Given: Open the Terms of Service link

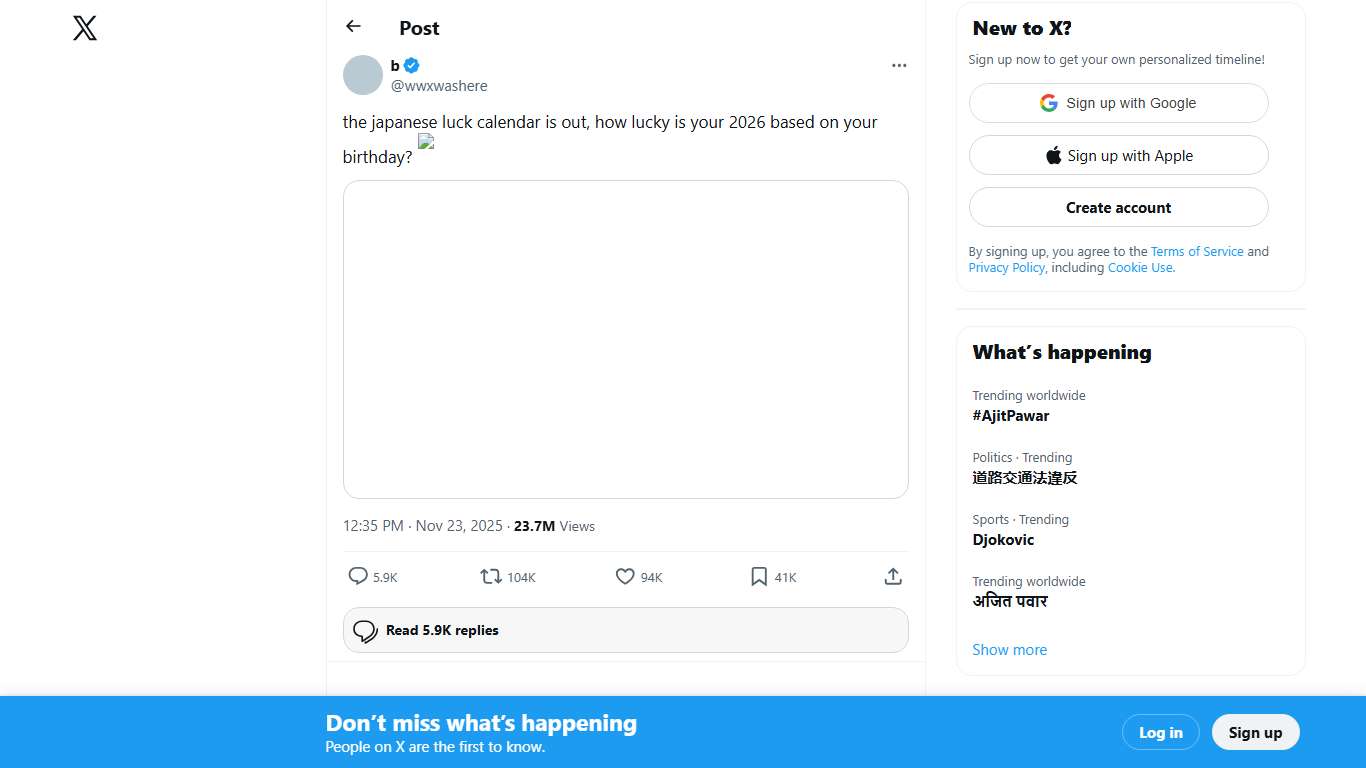Looking at the screenshot, I should 1197,252.
